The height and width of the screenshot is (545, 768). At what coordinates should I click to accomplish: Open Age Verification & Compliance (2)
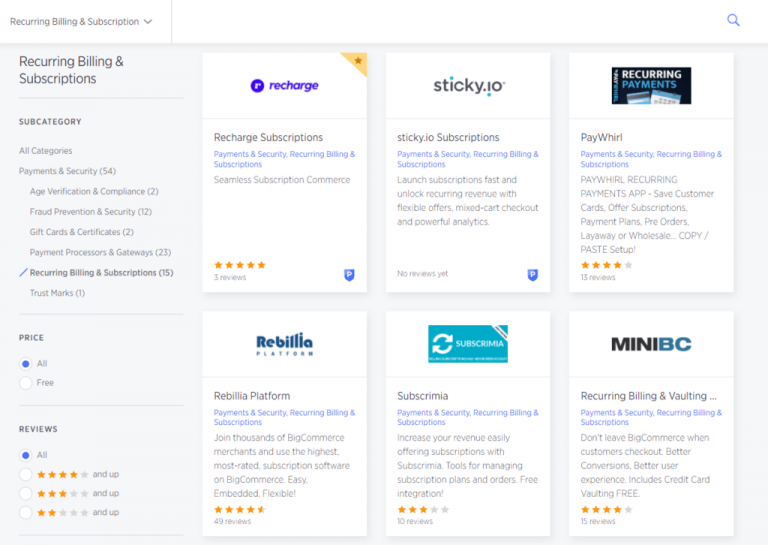click(x=94, y=191)
